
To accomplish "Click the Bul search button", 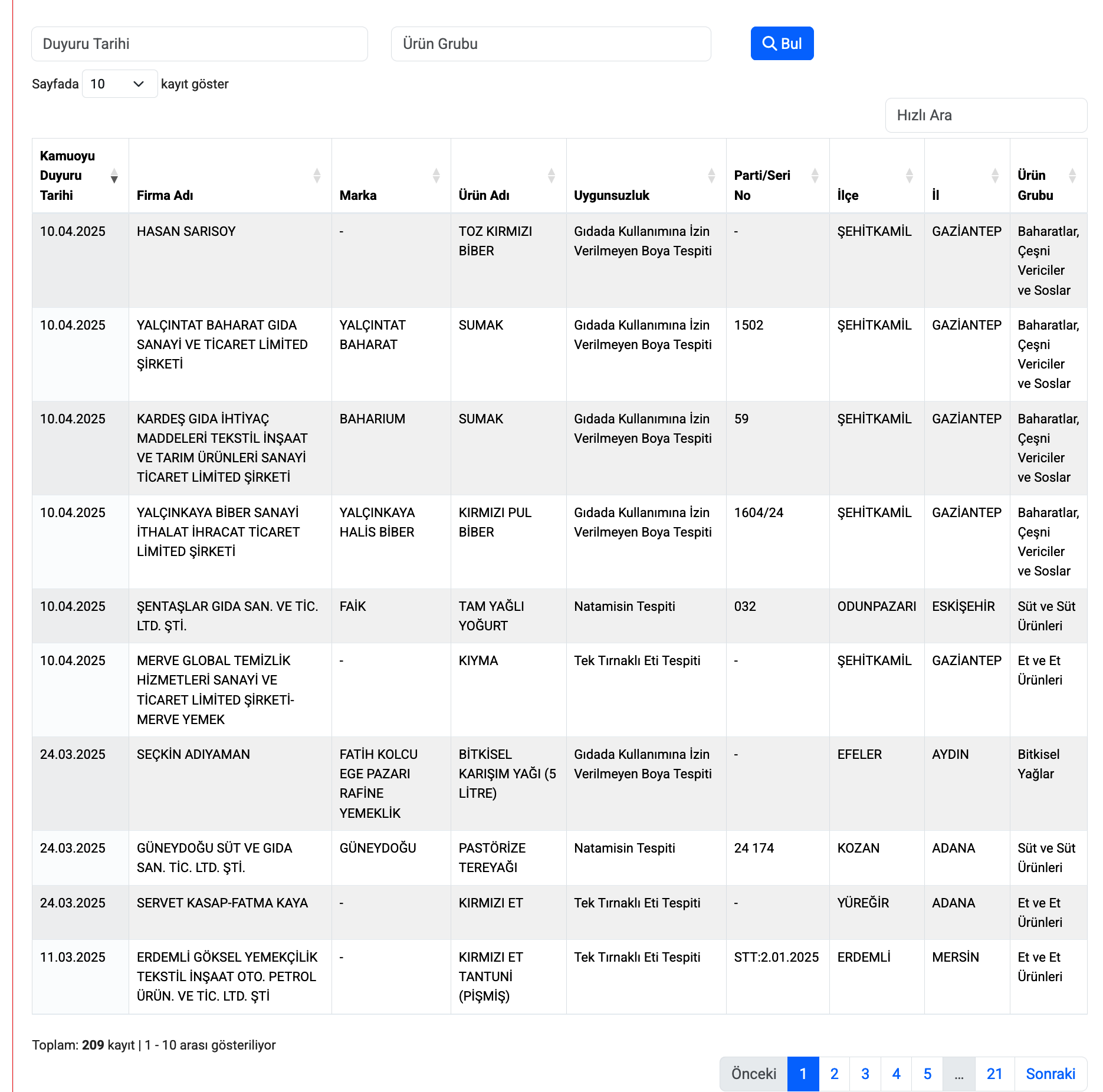I will tap(782, 44).
